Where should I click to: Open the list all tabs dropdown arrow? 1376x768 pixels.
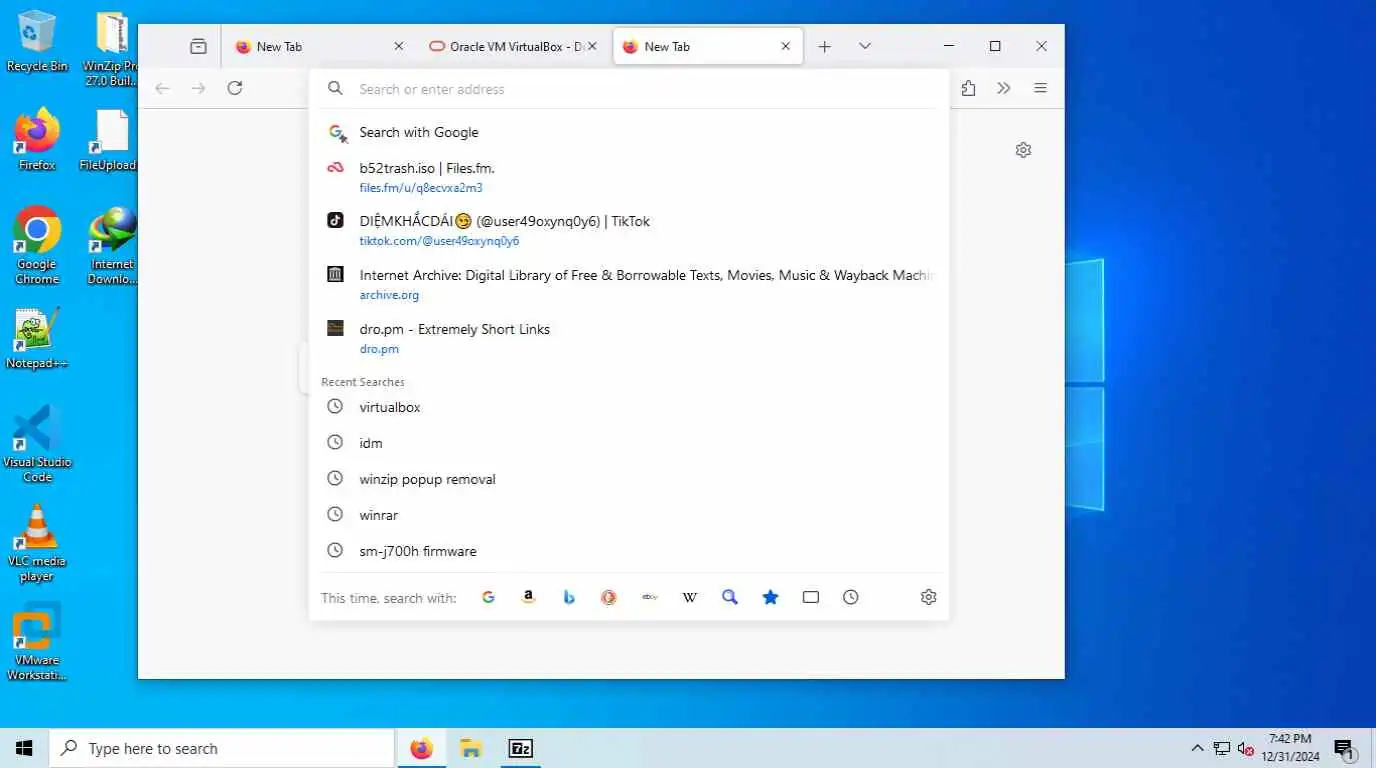point(865,46)
